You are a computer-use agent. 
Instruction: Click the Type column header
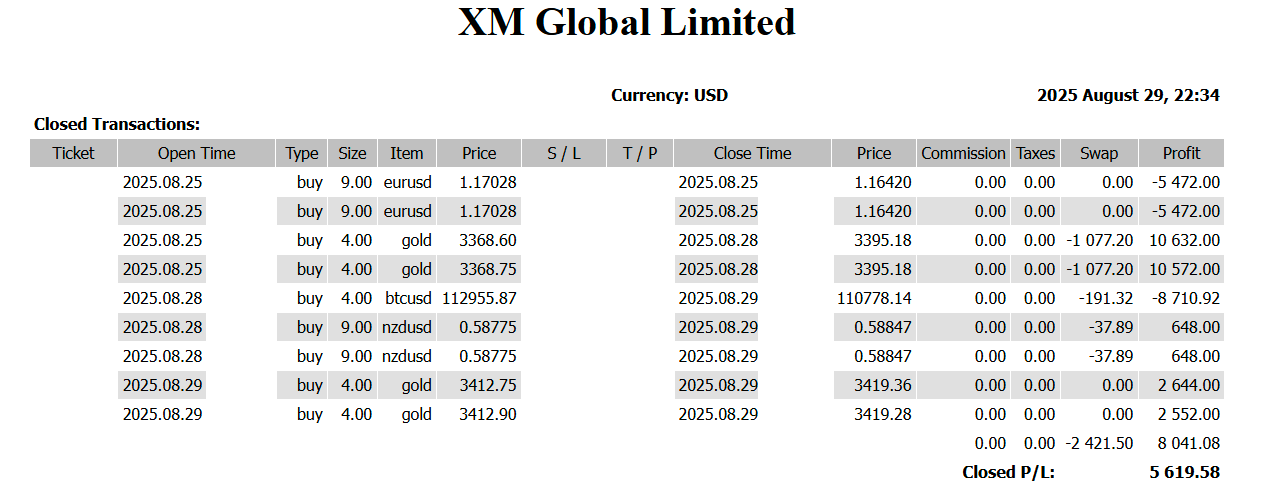(302, 153)
